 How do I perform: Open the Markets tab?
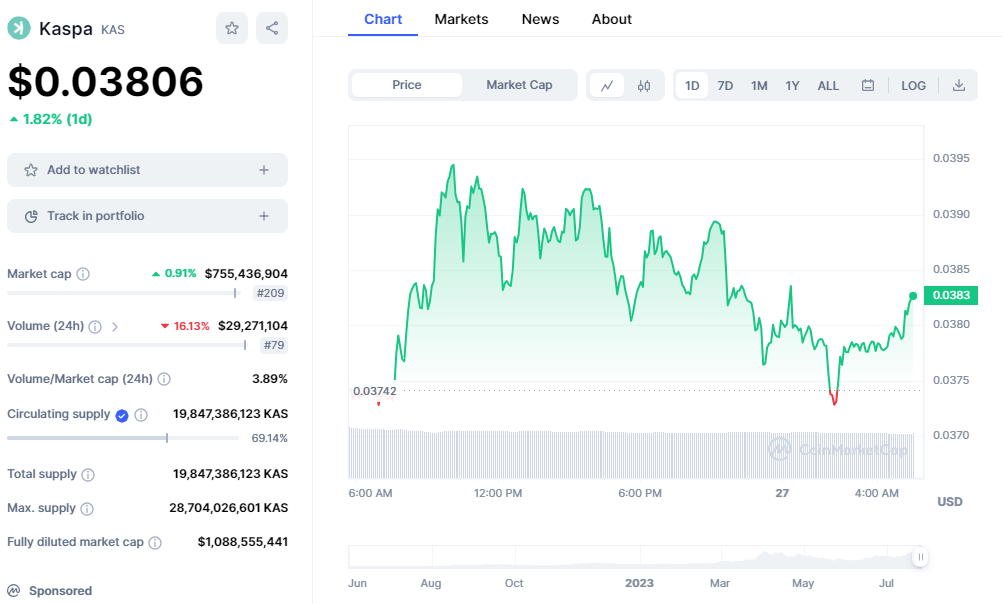[461, 19]
